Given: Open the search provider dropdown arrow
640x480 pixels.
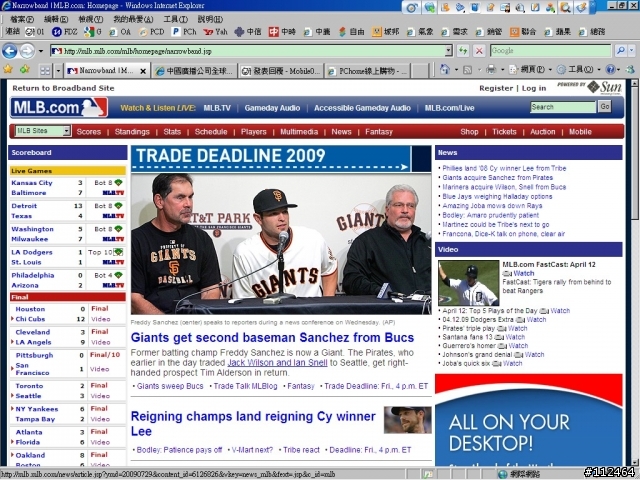Looking at the screenshot, I should tap(632, 51).
